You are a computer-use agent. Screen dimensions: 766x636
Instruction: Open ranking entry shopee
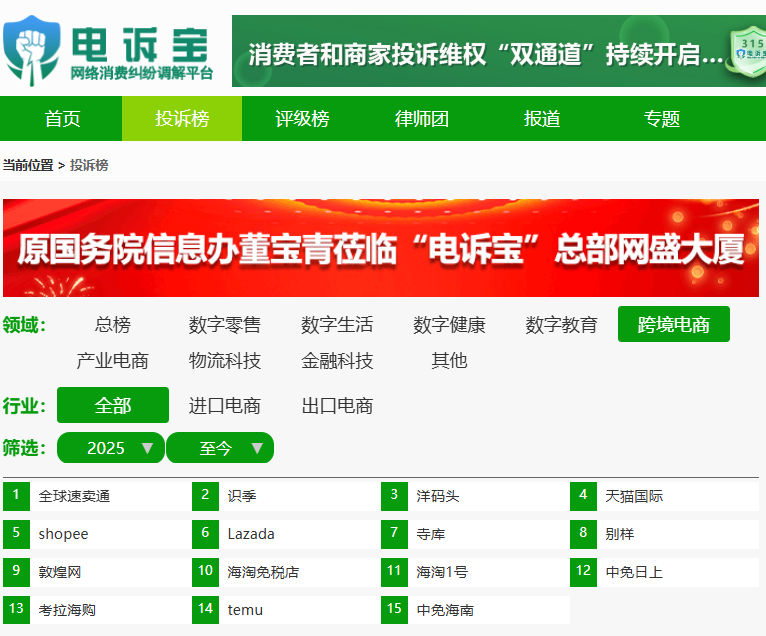click(64, 534)
